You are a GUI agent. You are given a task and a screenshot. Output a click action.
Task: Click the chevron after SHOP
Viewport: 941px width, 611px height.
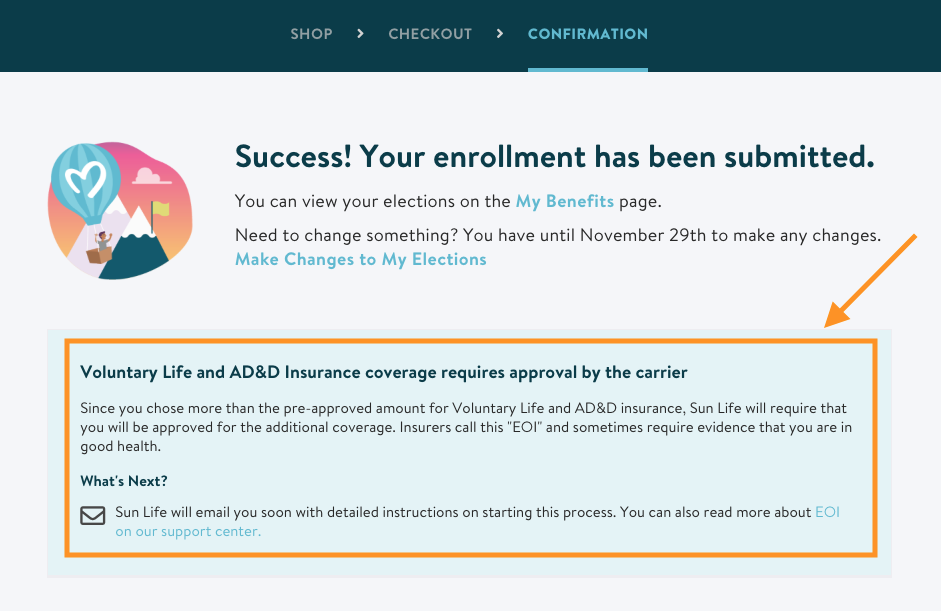click(360, 34)
